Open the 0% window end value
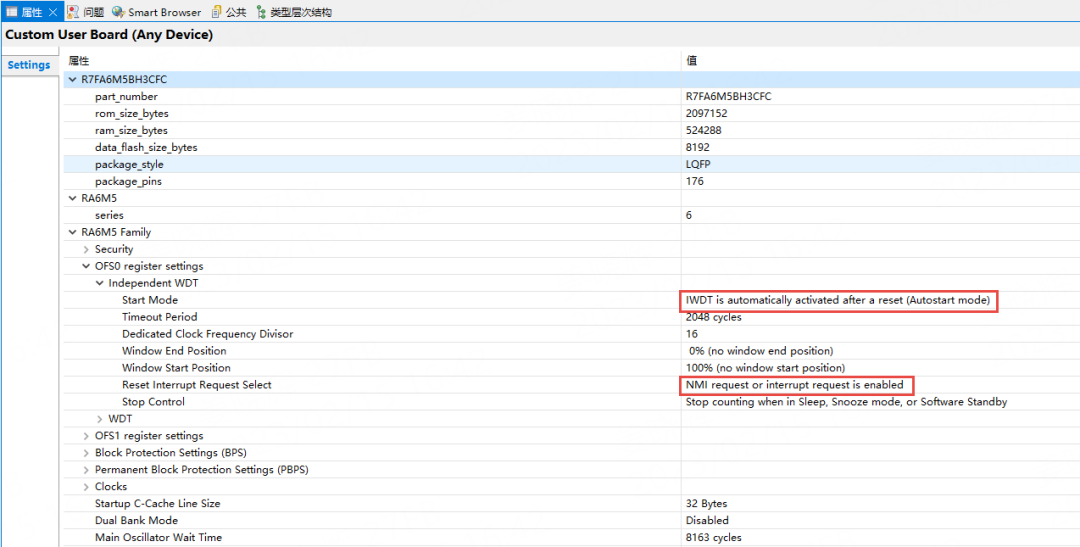 [x=760, y=351]
